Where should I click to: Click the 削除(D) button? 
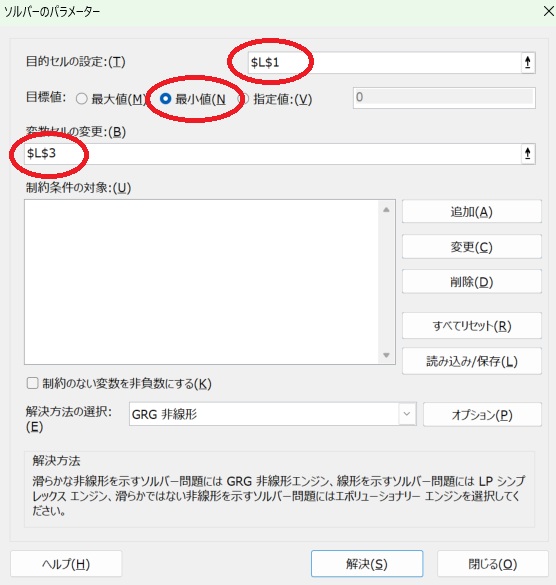tap(472, 282)
